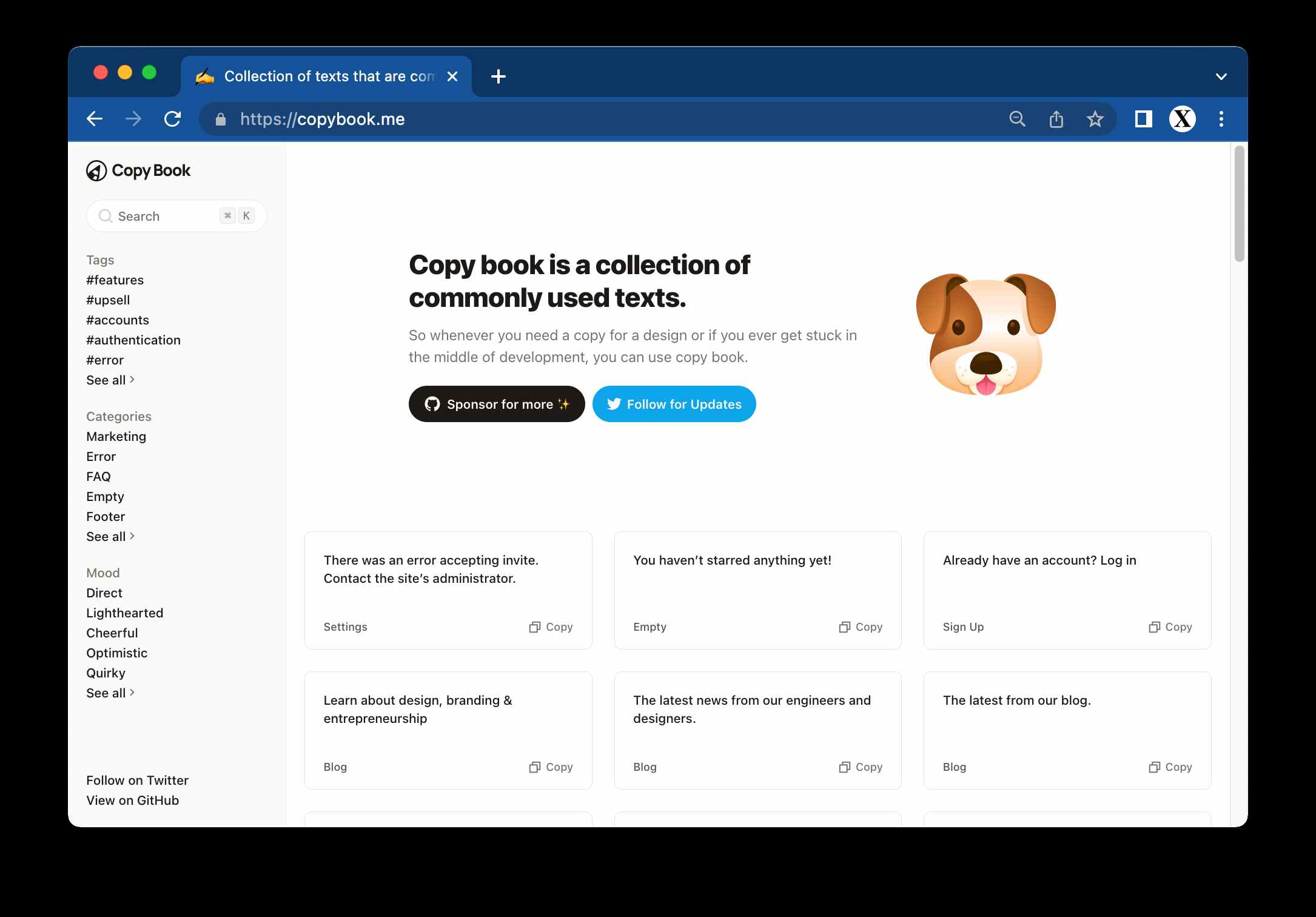Image resolution: width=1316 pixels, height=917 pixels.
Task: Filter by Optimistic mood
Action: 117,653
